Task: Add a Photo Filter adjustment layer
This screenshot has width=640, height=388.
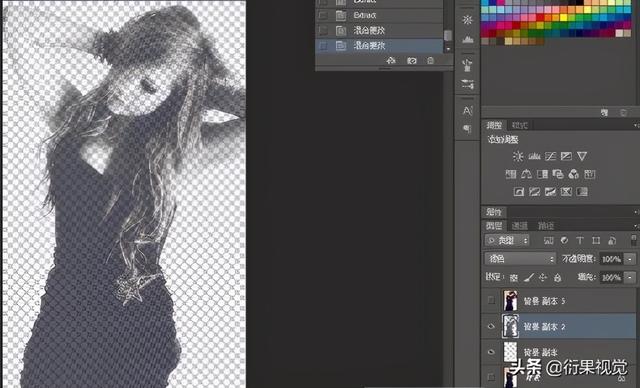Action: [558, 175]
